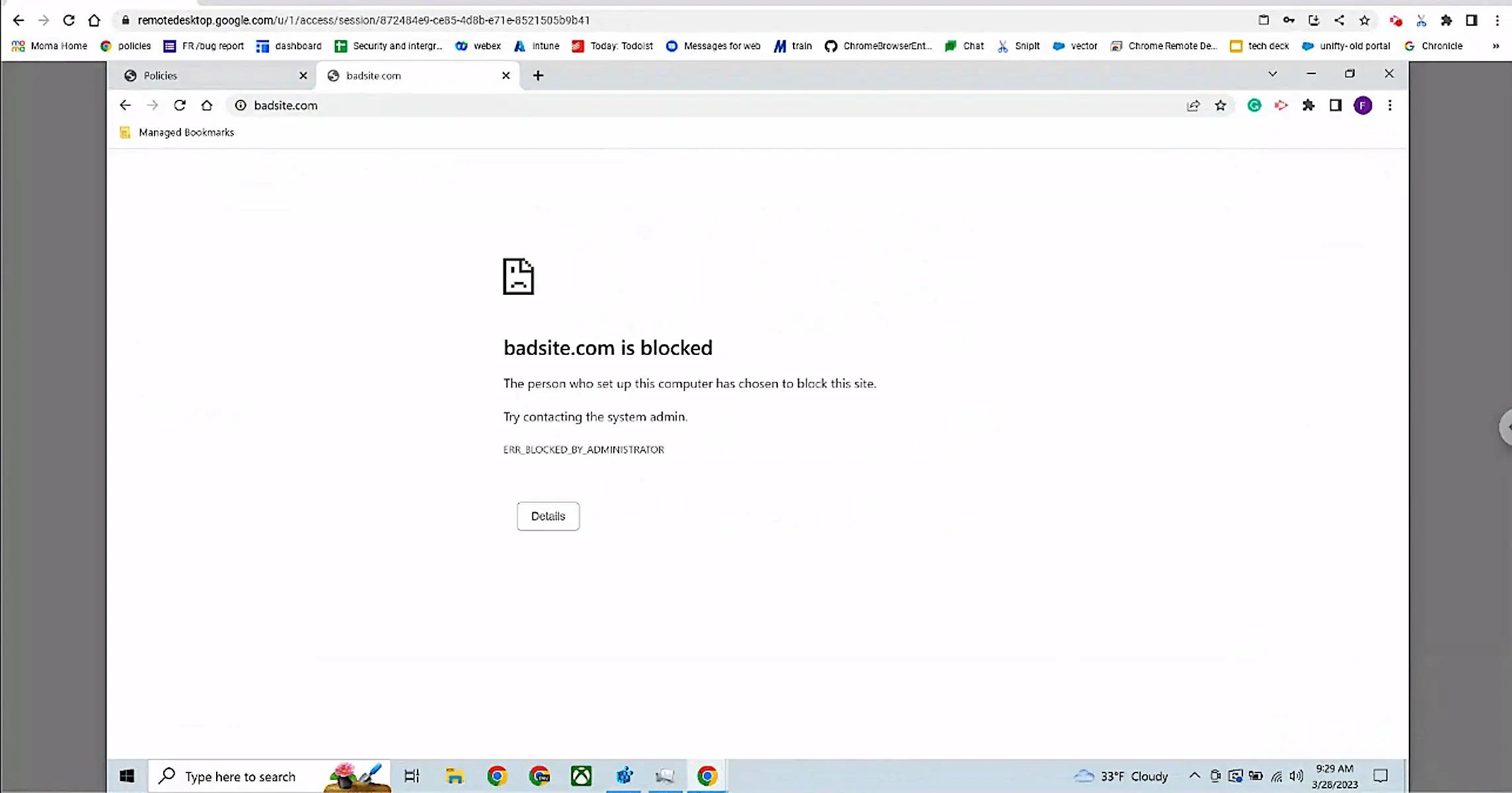Screen dimensions: 1512x793
Task: Open the purple F profile avatar
Action: (x=1362, y=106)
